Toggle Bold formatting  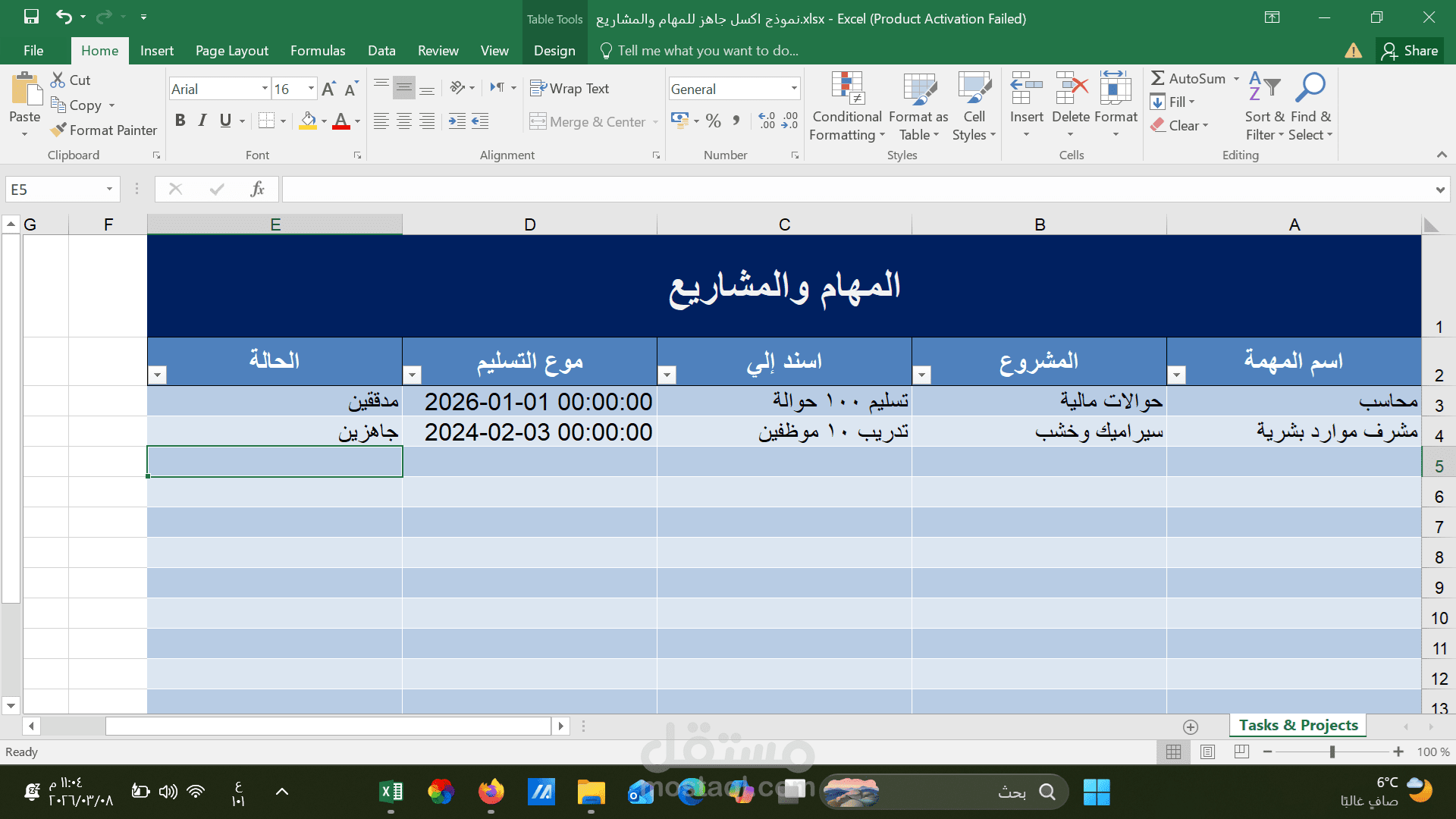click(180, 121)
